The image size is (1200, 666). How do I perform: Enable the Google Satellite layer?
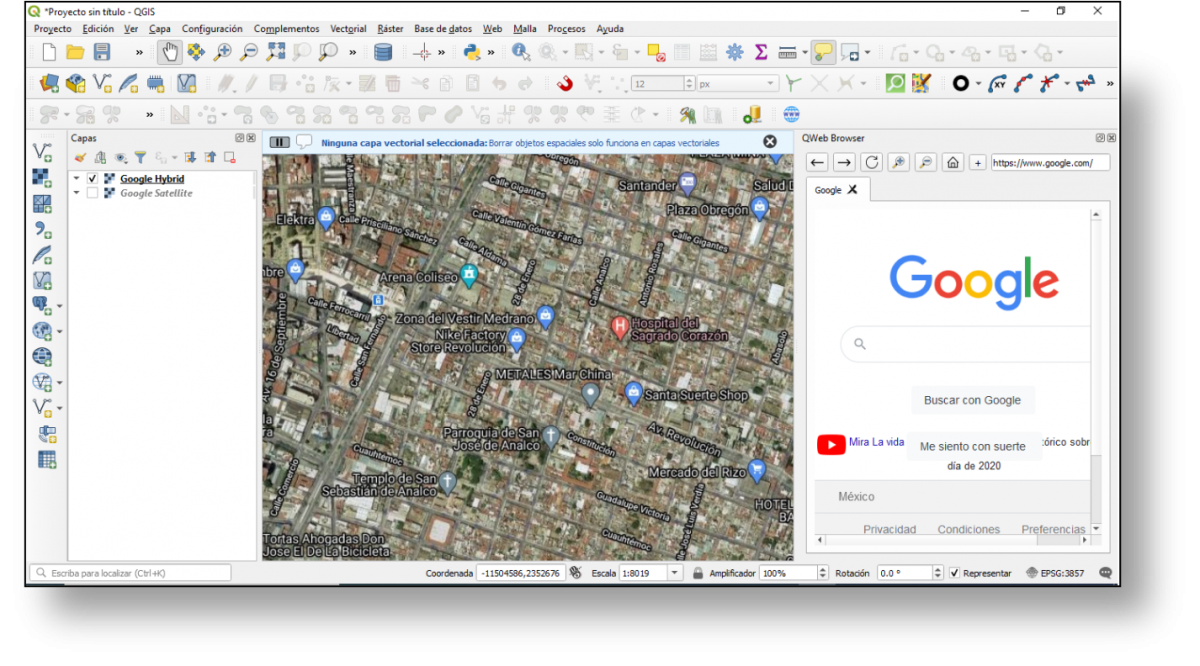click(92, 192)
